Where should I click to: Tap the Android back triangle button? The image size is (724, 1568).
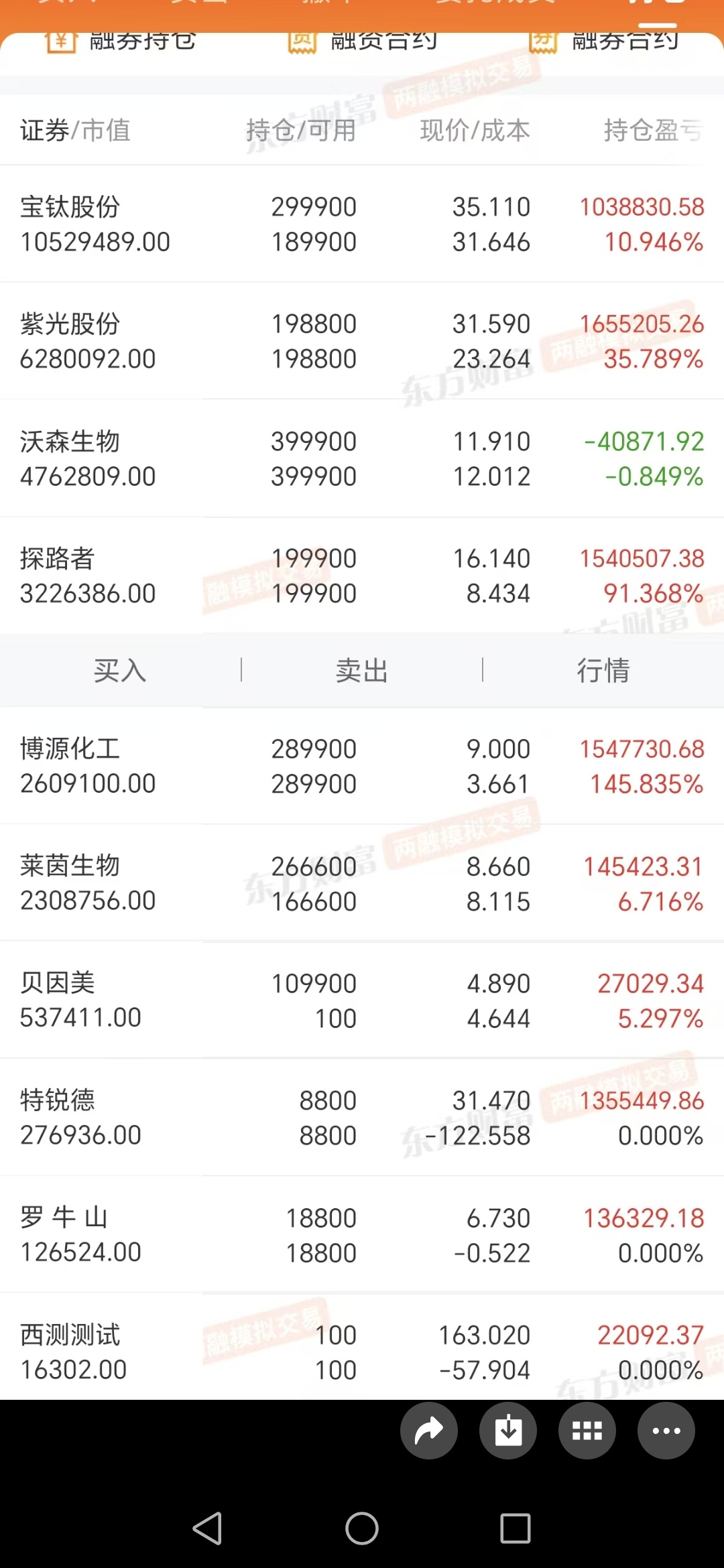207,1528
